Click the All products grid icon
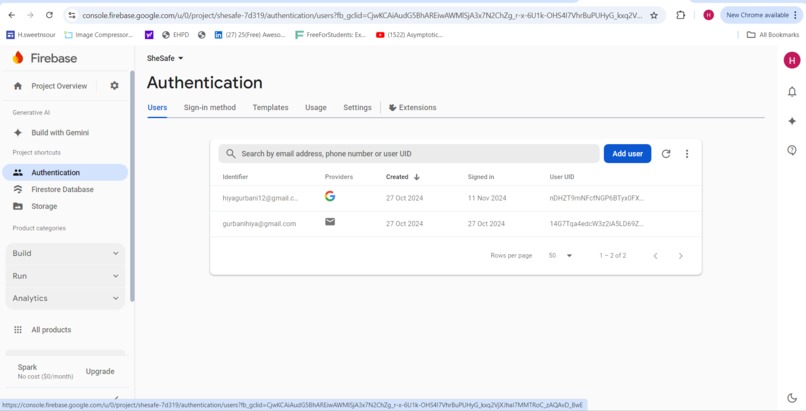The image size is (806, 411). click(x=18, y=330)
